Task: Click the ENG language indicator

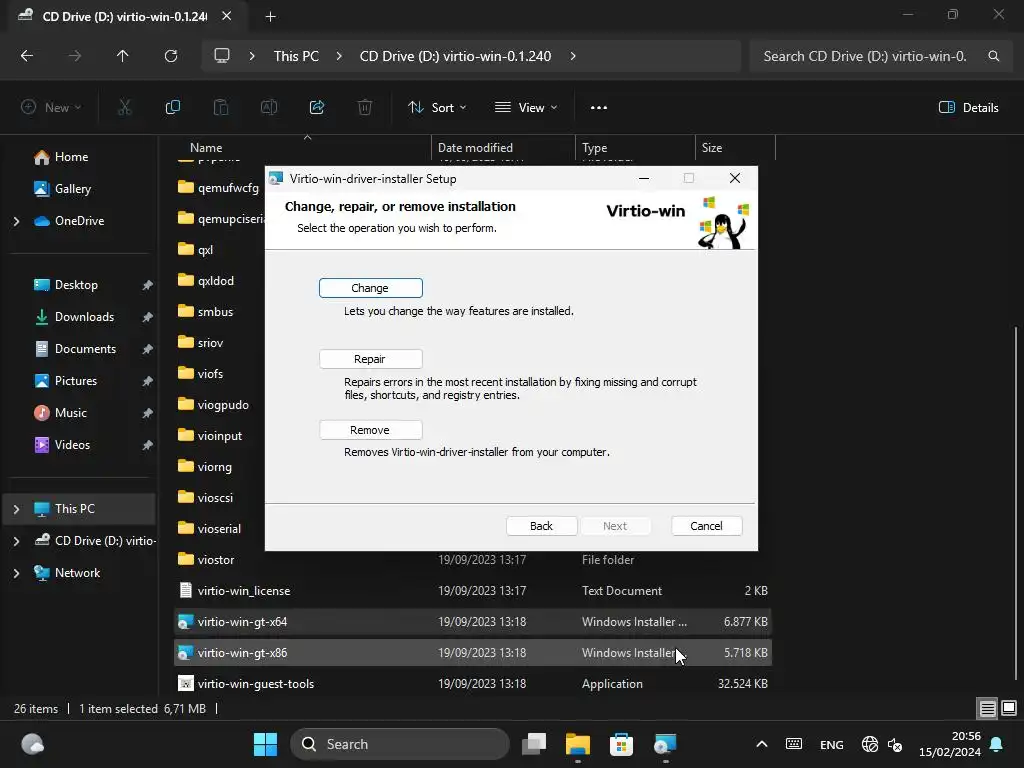Action: pos(831,745)
